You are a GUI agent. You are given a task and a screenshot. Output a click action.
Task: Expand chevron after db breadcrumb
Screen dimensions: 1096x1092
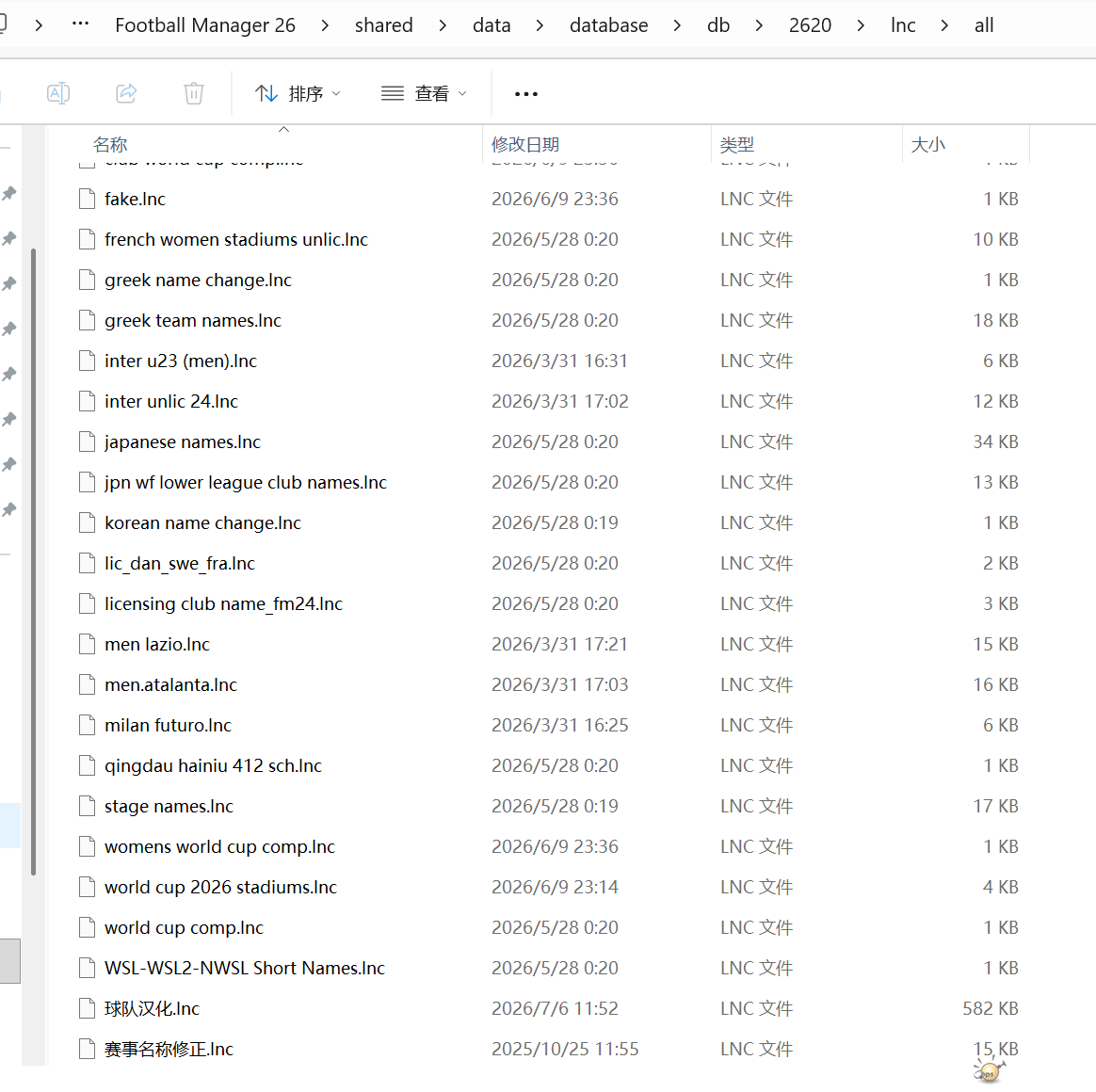point(759,25)
